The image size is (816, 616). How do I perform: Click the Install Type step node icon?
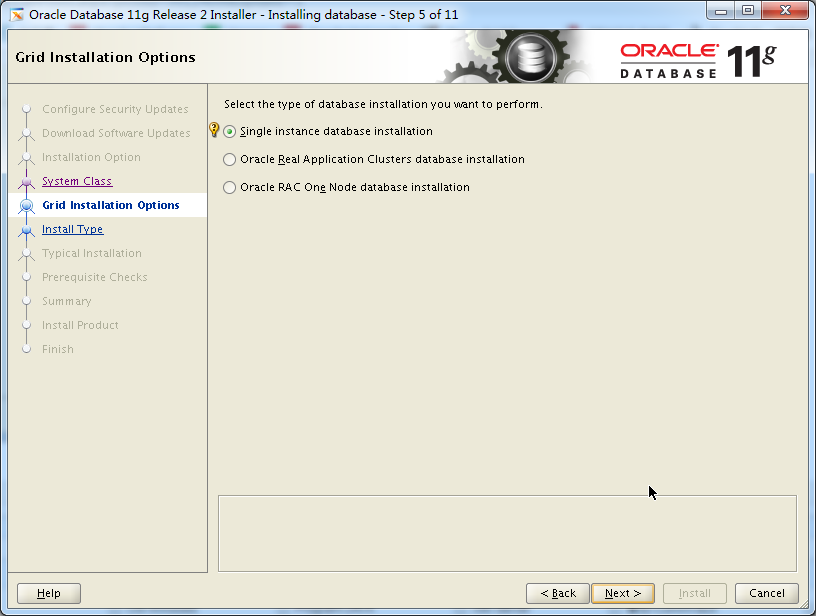click(x=27, y=230)
